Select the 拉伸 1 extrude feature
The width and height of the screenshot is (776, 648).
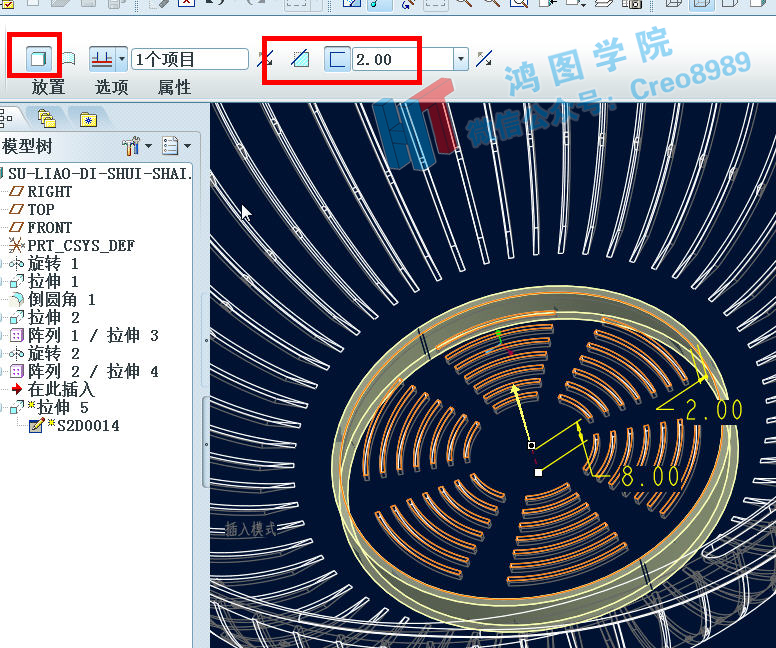coord(53,282)
